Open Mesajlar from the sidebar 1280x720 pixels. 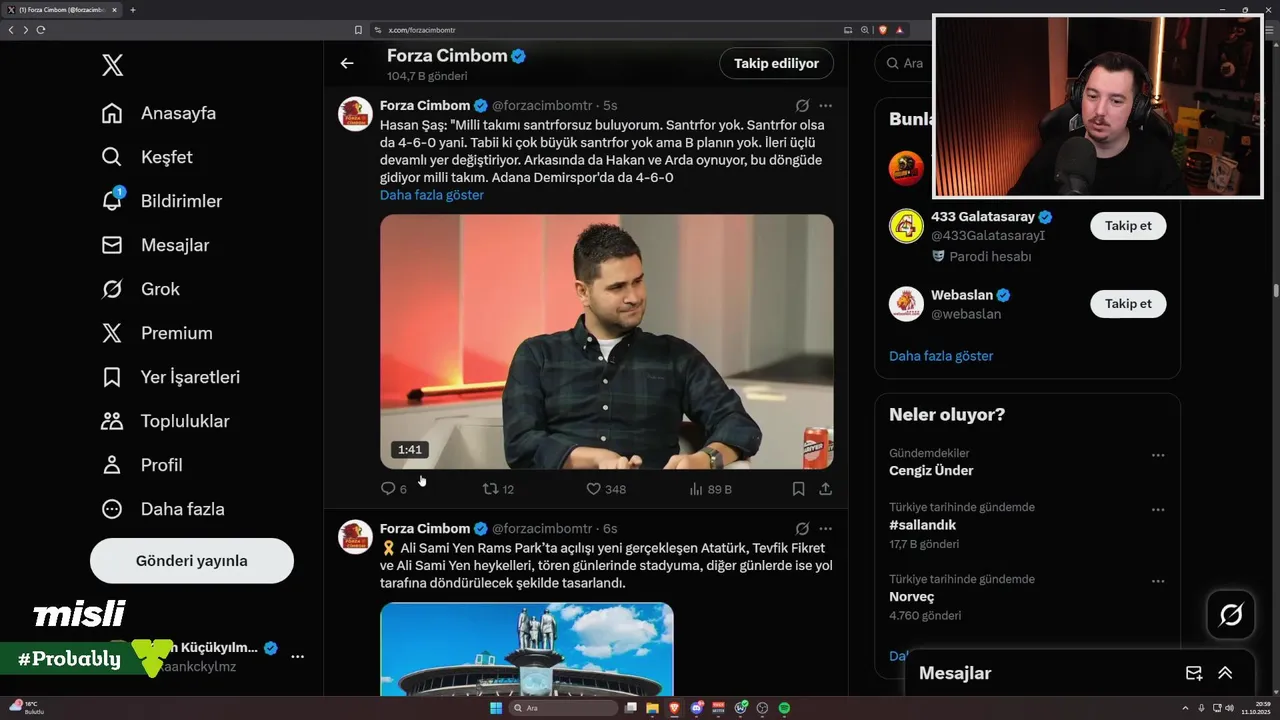point(155,245)
